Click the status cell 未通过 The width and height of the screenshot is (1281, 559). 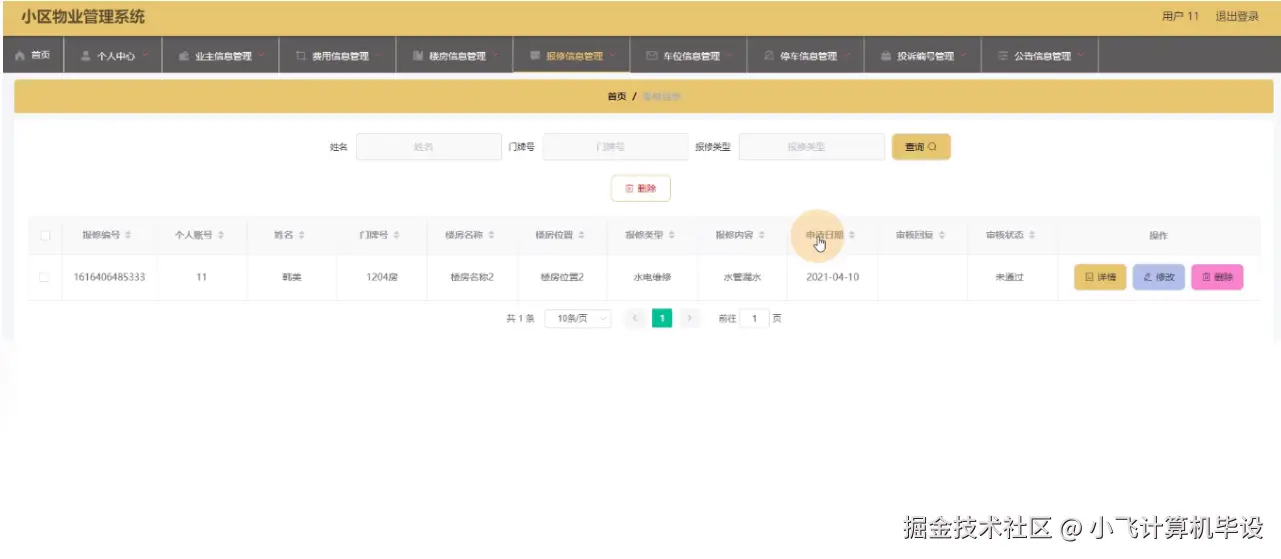click(1010, 277)
